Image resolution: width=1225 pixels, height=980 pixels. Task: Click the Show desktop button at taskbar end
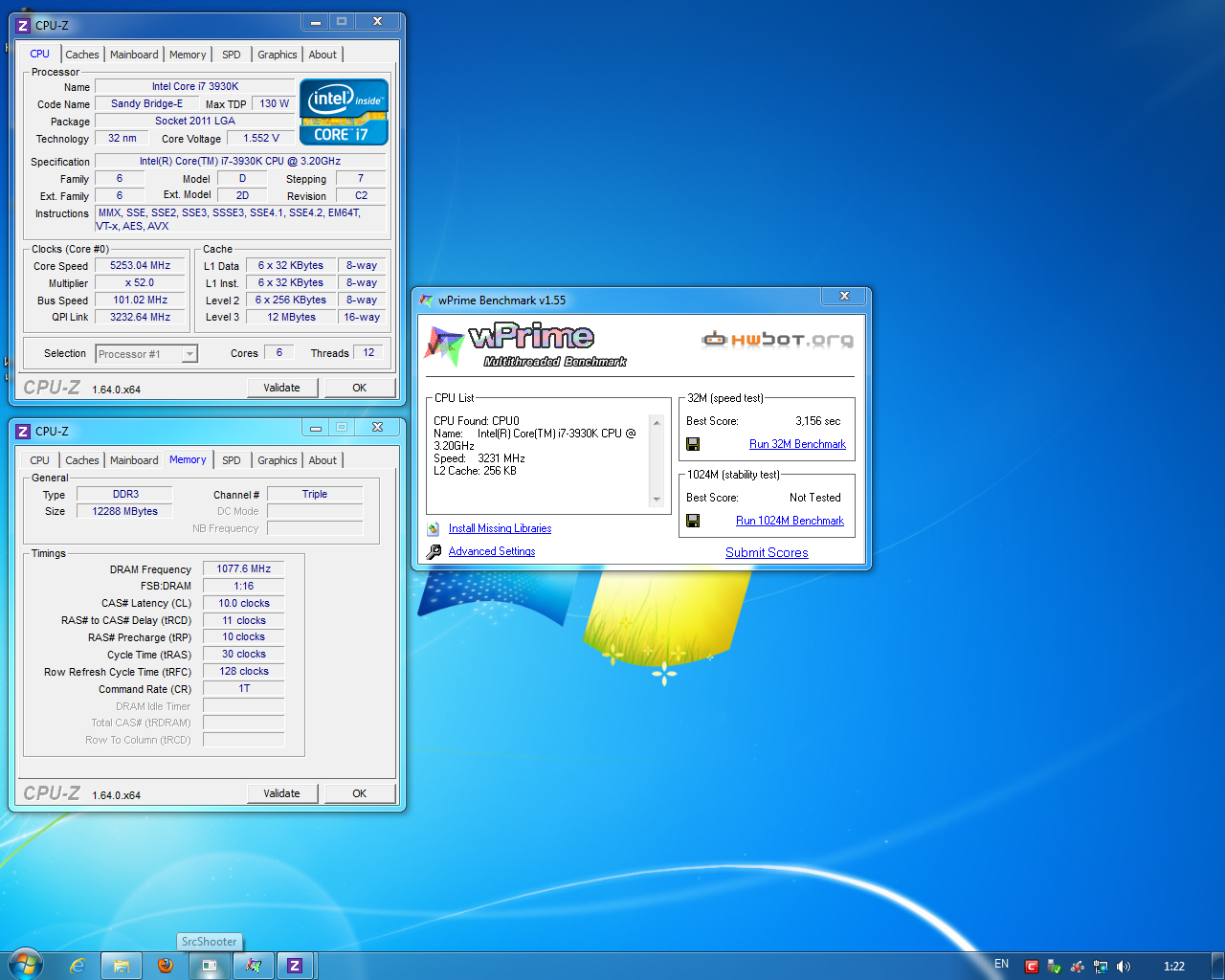[x=1217, y=966]
